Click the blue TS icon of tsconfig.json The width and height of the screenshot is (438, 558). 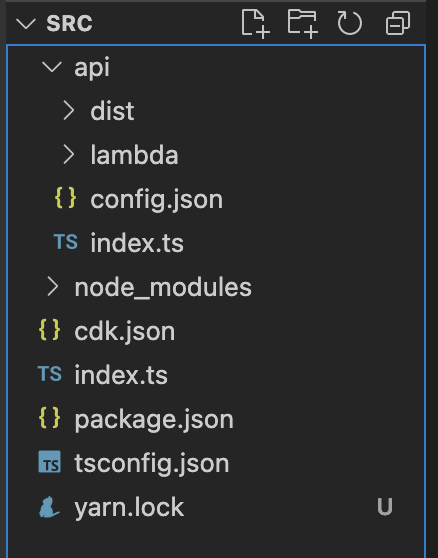(49, 462)
